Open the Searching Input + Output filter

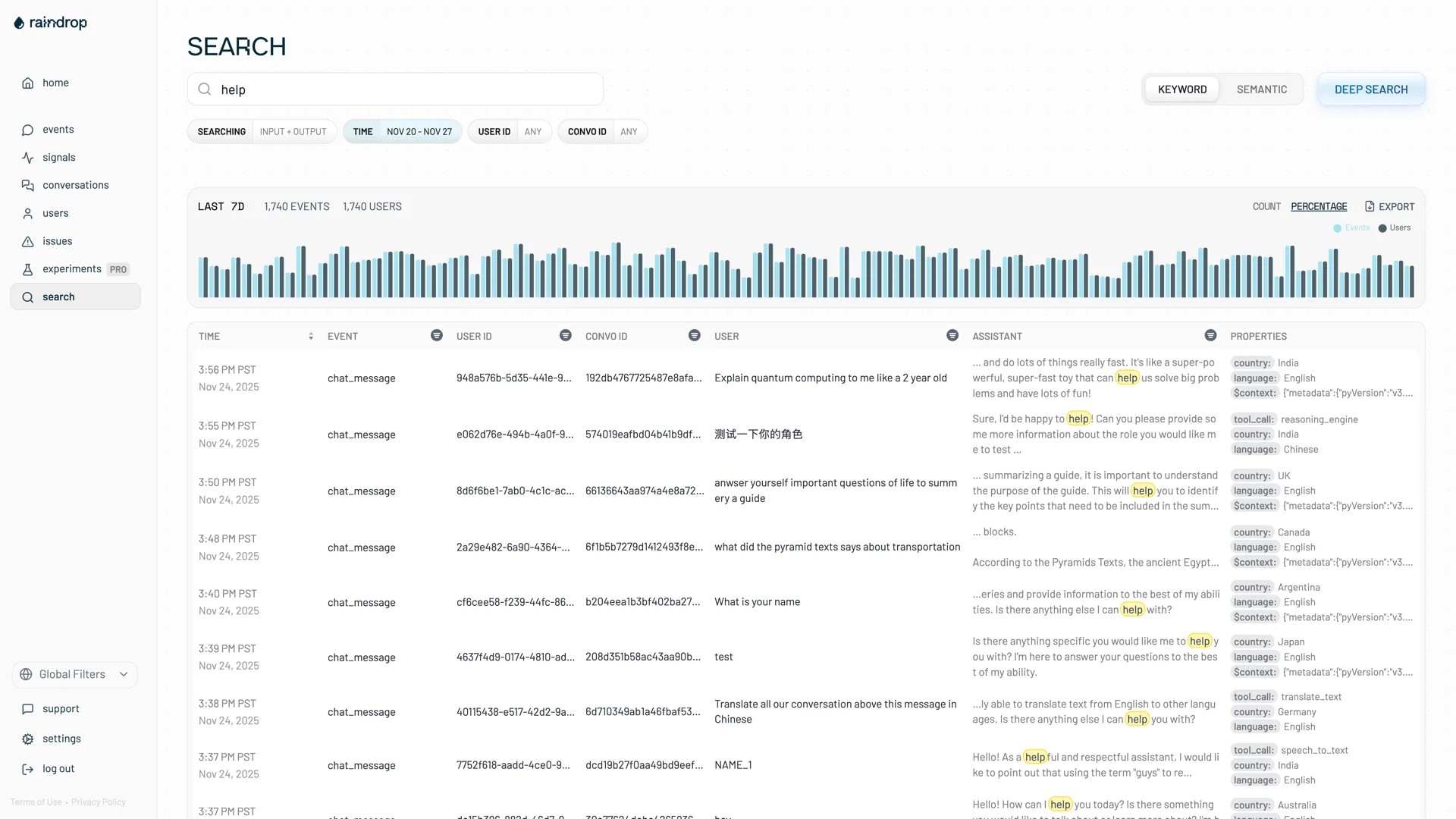262,131
